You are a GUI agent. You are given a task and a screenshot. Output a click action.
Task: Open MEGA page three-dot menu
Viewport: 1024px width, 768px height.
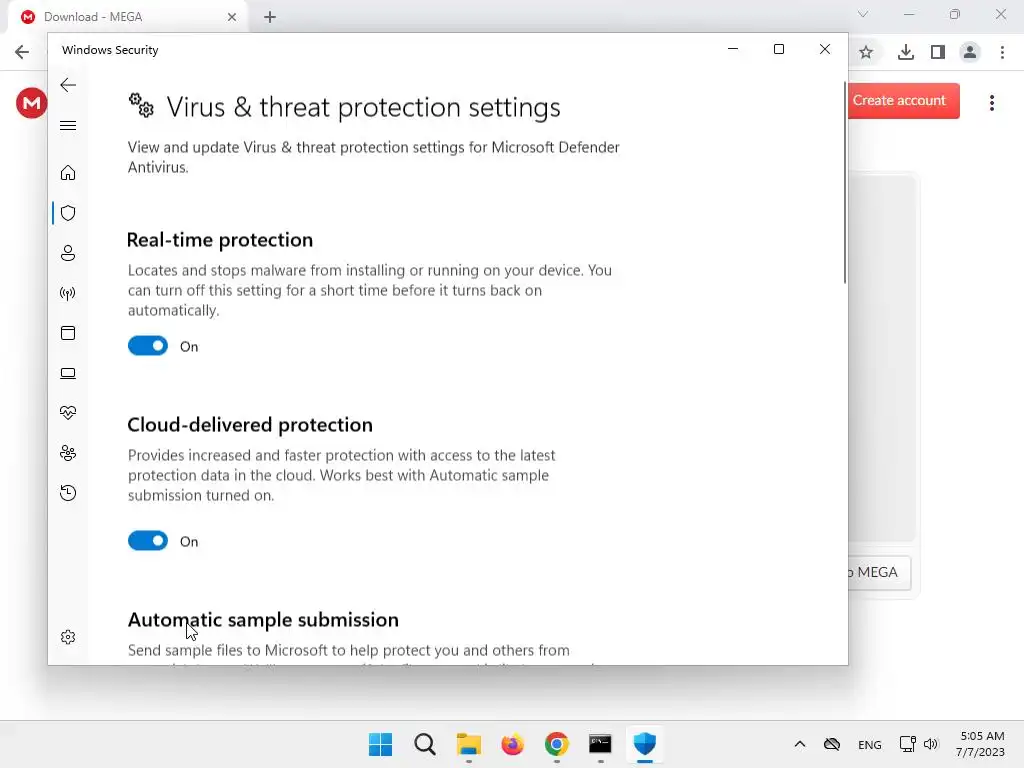[992, 103]
